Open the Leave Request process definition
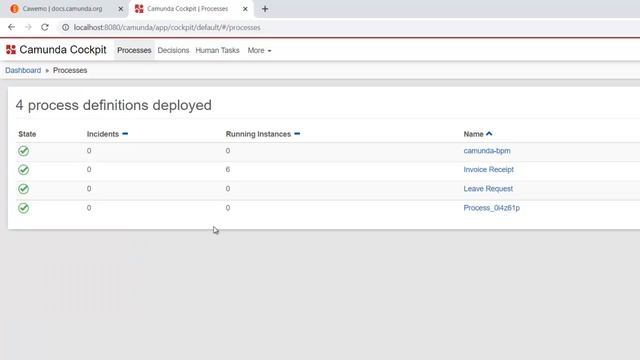 (488, 189)
